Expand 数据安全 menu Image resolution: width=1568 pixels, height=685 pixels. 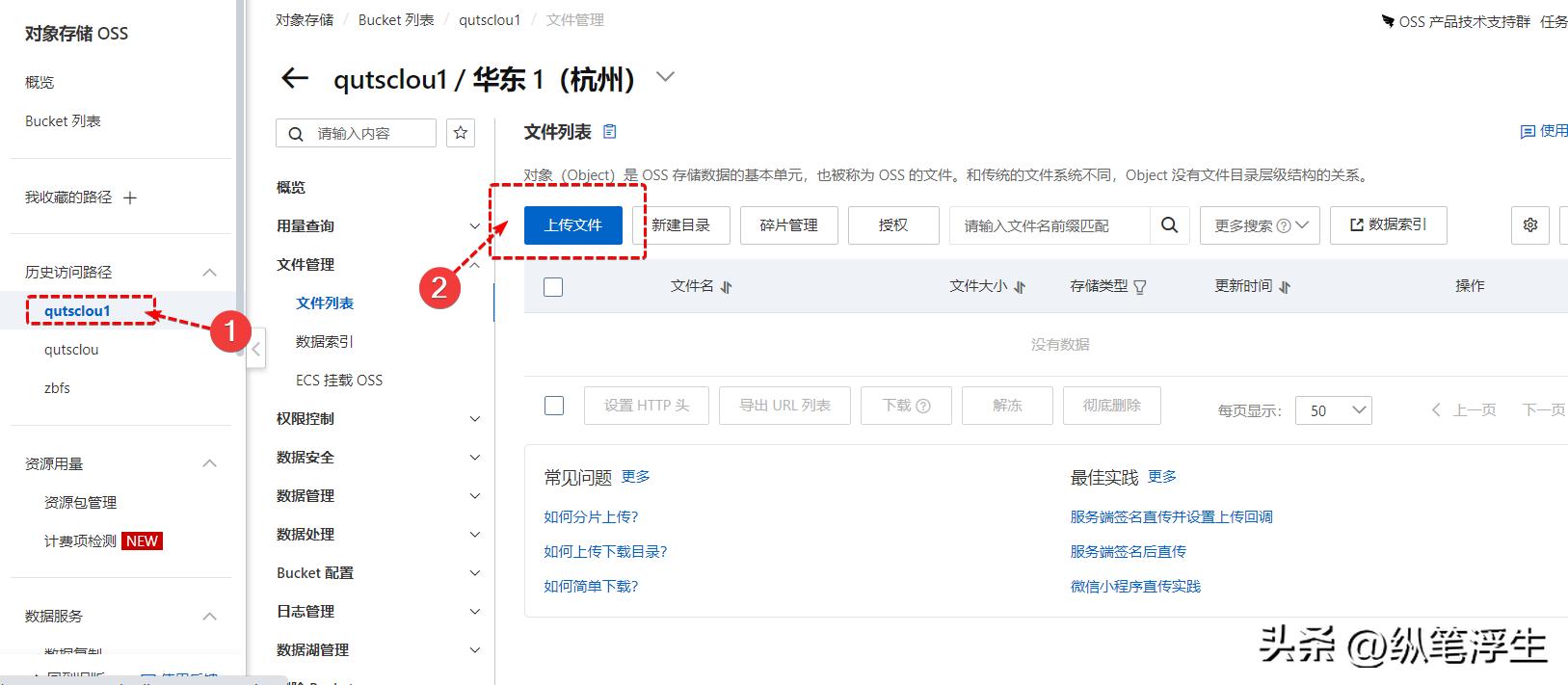(474, 458)
